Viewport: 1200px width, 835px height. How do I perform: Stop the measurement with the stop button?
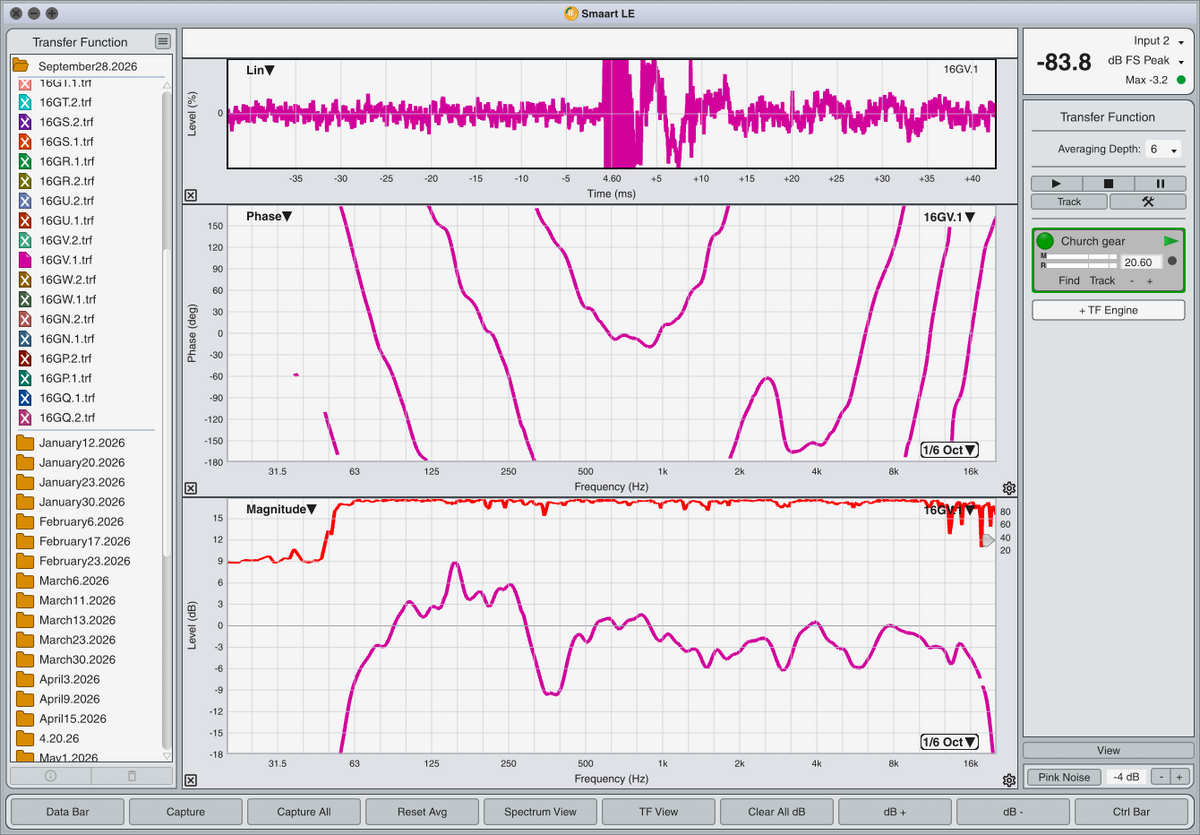tap(1108, 184)
